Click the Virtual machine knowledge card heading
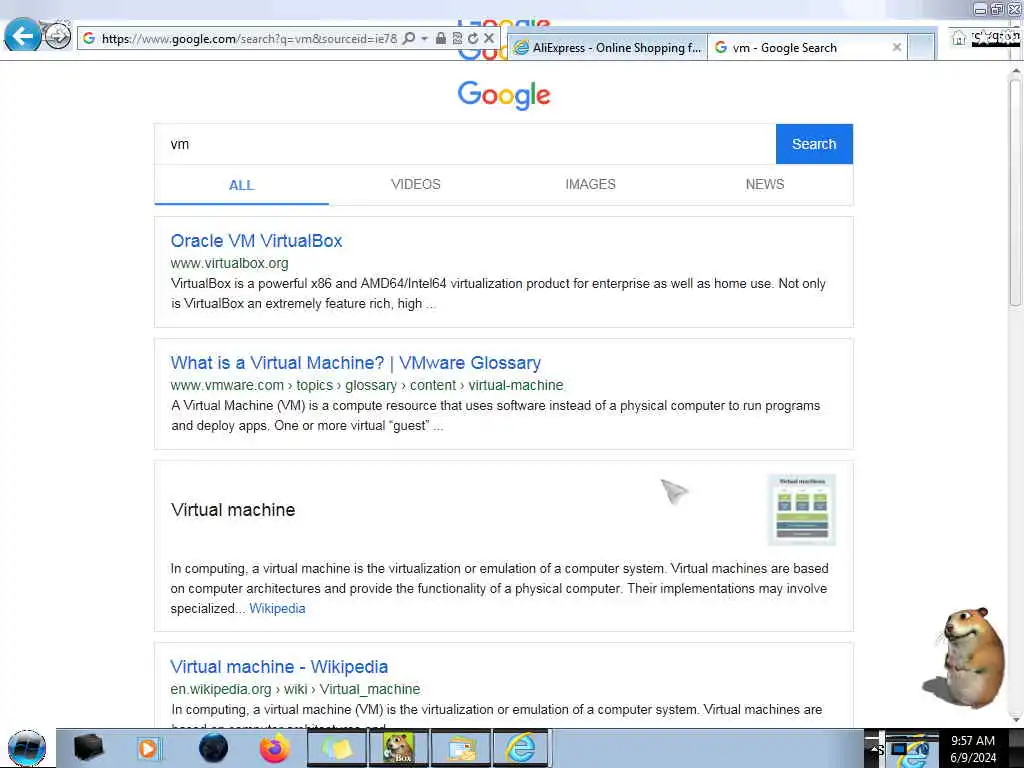The height and width of the screenshot is (768, 1024). (232, 510)
